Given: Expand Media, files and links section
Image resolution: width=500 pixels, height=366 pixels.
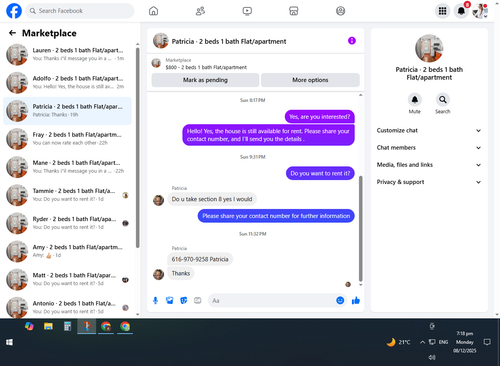Looking at the screenshot, I should (429, 165).
